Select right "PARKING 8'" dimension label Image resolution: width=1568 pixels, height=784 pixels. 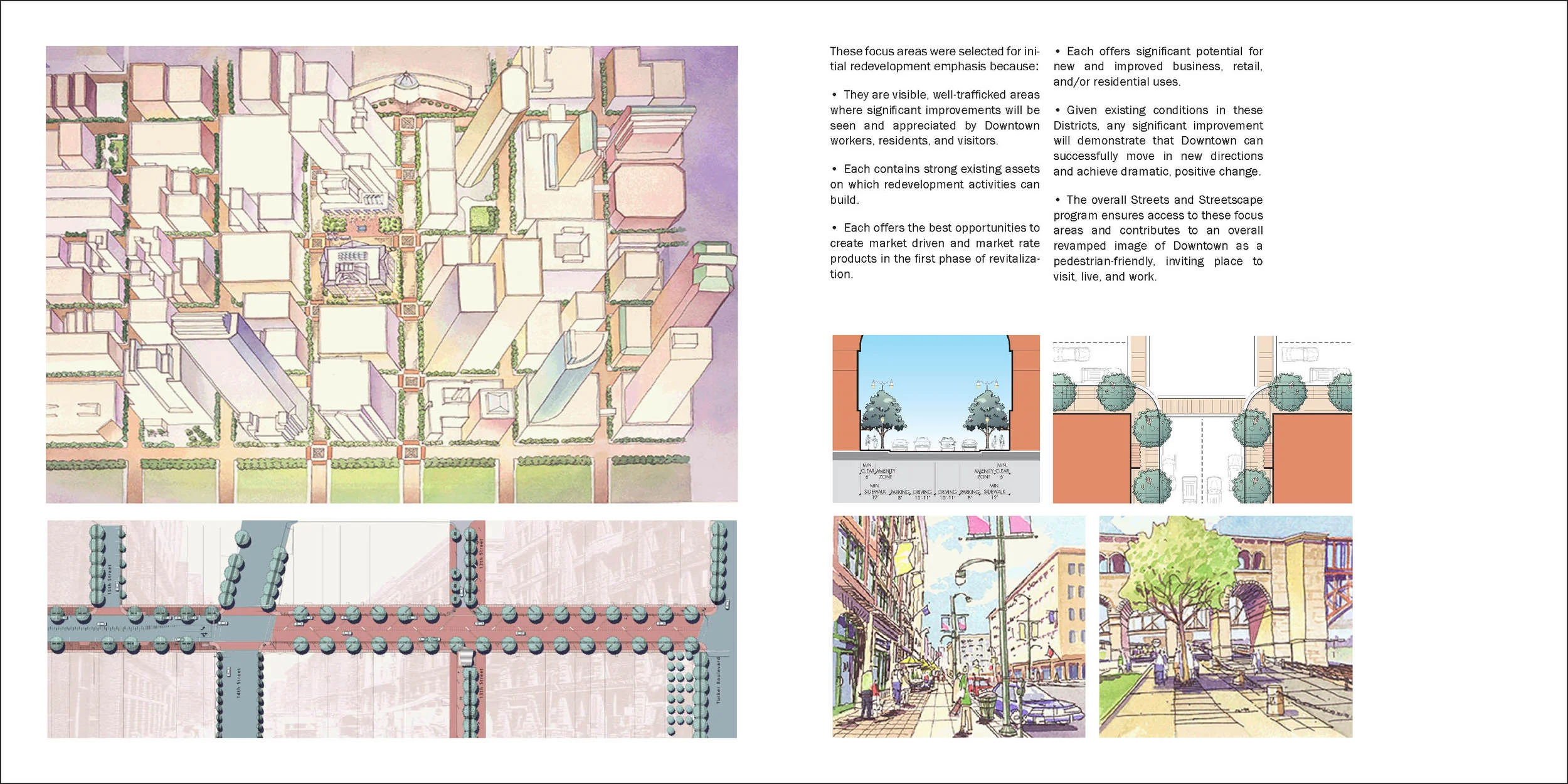coord(970,495)
